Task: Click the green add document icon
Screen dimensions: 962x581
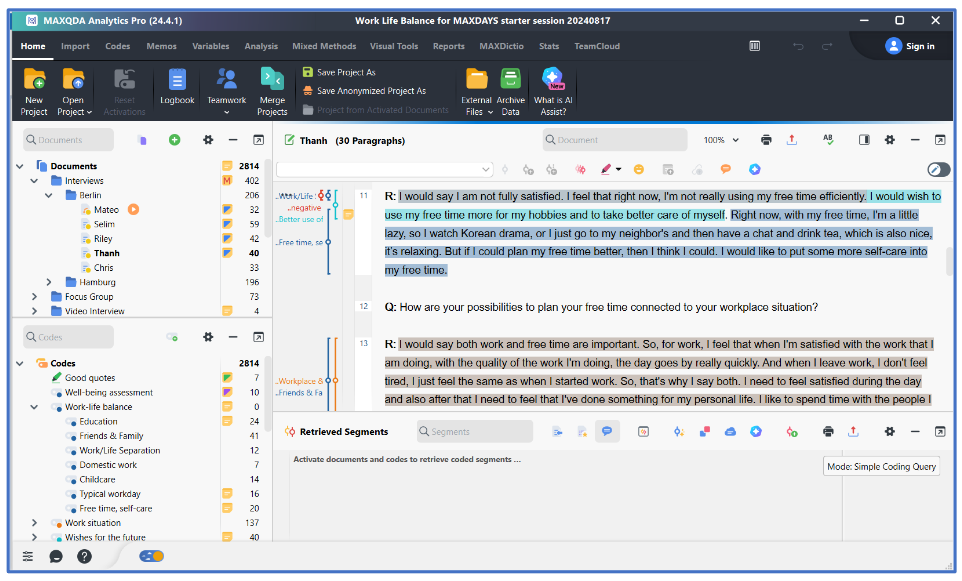Action: [x=174, y=140]
